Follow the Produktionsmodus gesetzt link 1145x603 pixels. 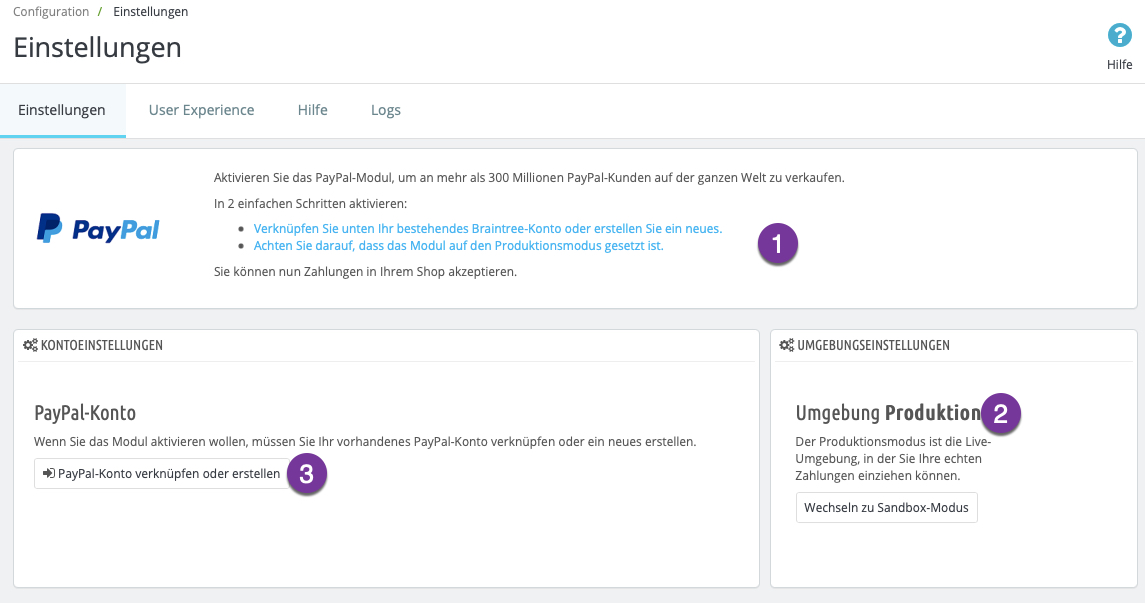[459, 246]
